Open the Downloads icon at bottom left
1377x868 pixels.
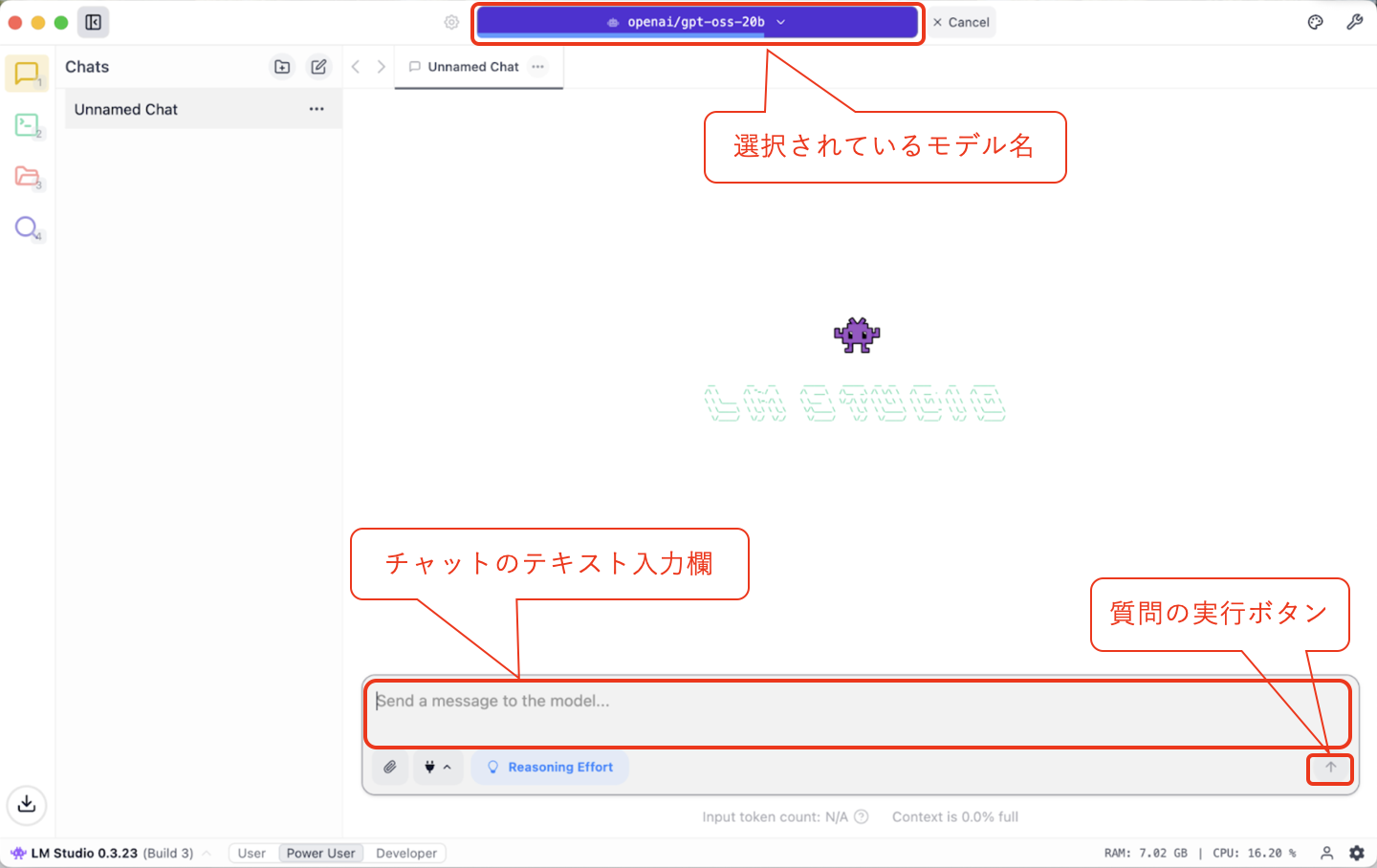27,804
